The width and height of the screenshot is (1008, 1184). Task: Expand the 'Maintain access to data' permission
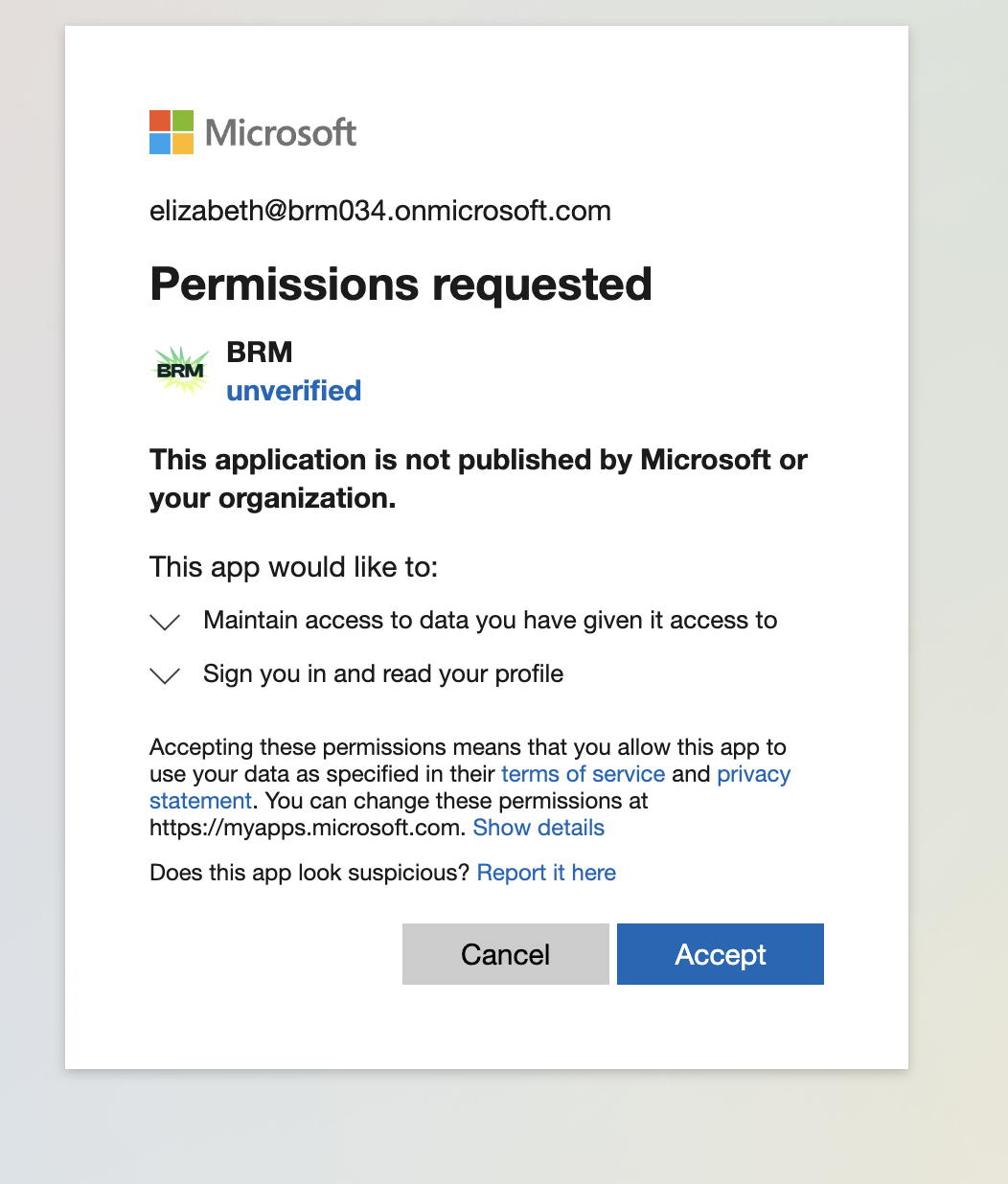164,623
